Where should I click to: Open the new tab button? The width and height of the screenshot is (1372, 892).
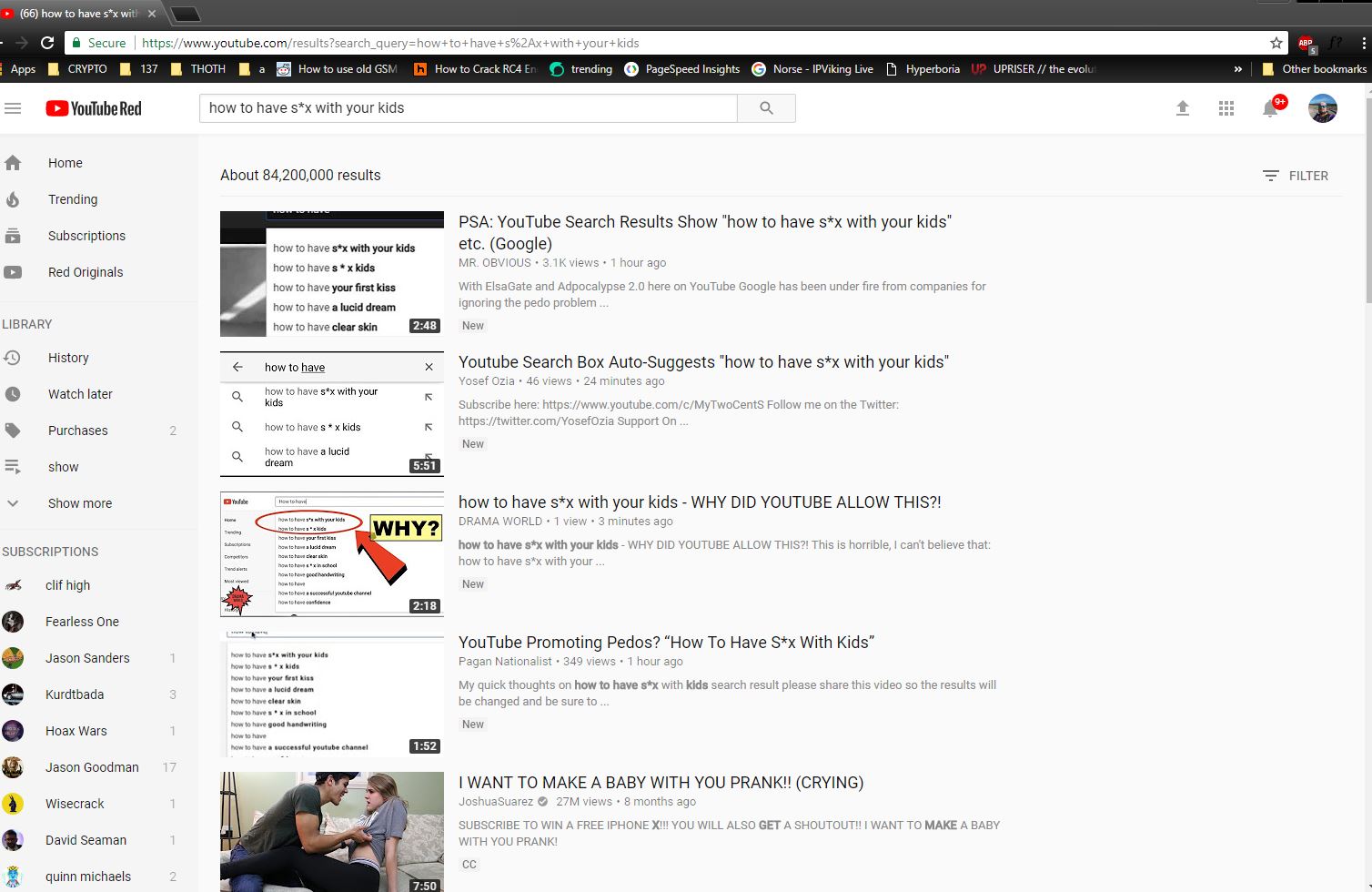(185, 14)
